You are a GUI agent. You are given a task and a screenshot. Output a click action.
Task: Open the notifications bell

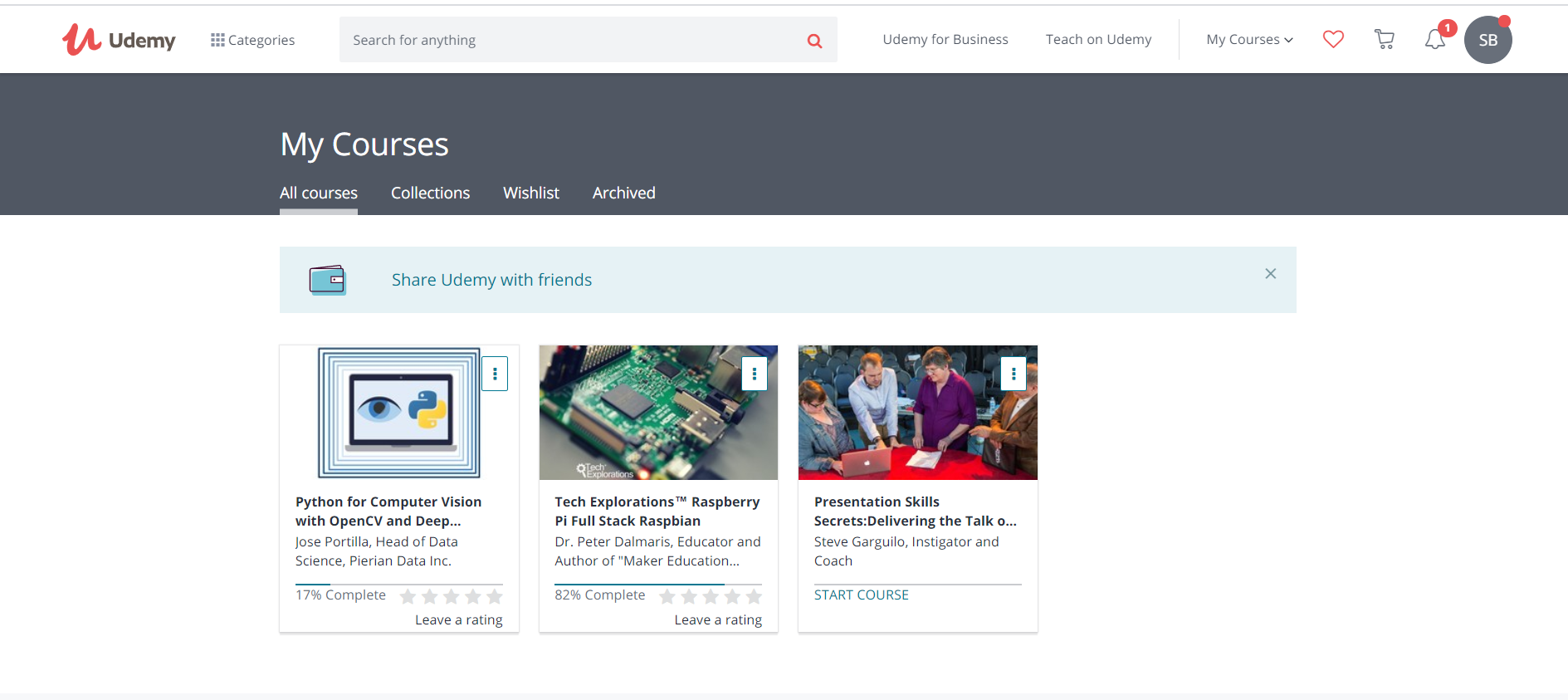(1435, 39)
